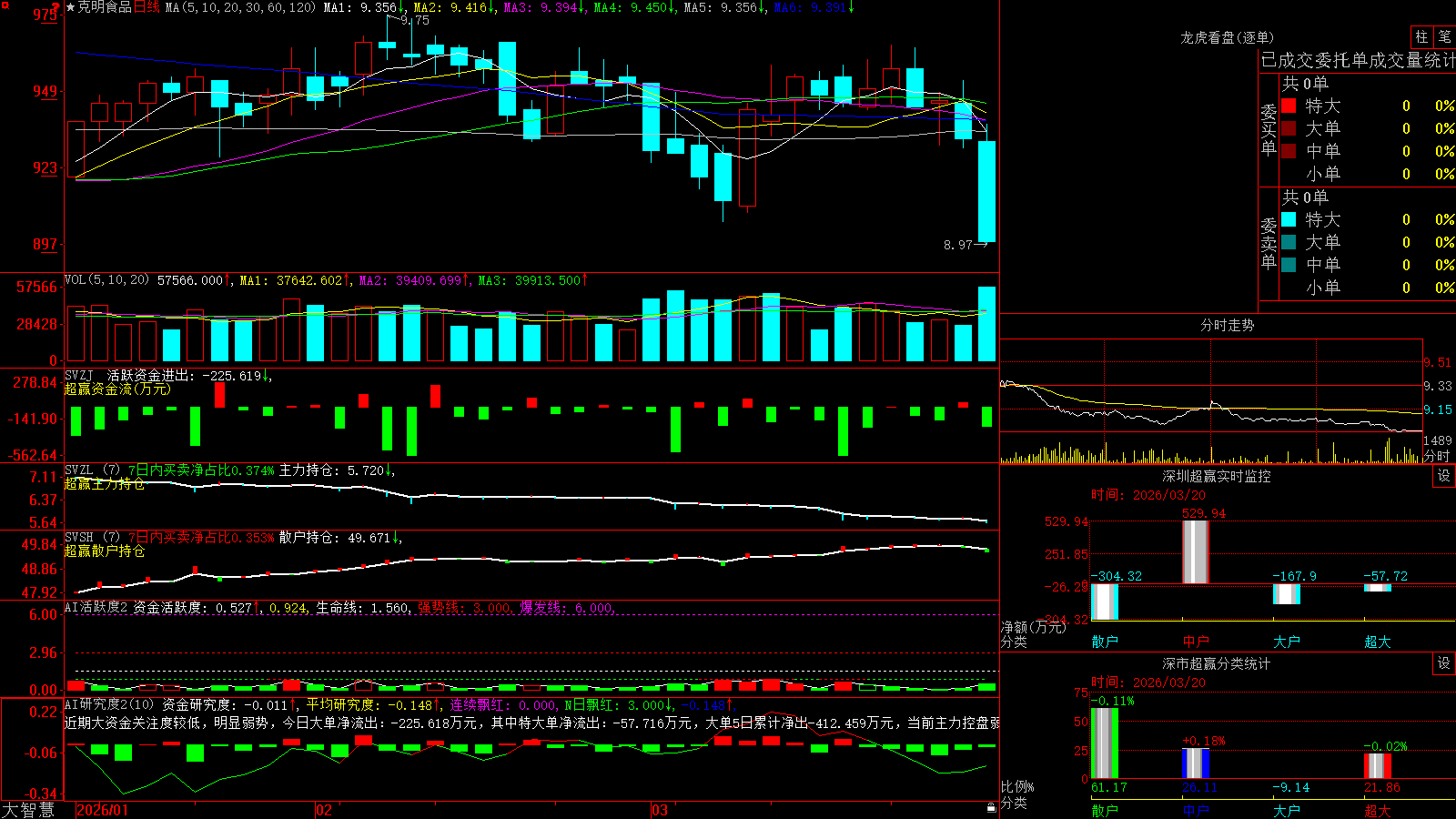Viewport: 1456px width, 819px height.
Task: Switch 龙虎看盘 to 柱 bar view
Action: [1421, 36]
